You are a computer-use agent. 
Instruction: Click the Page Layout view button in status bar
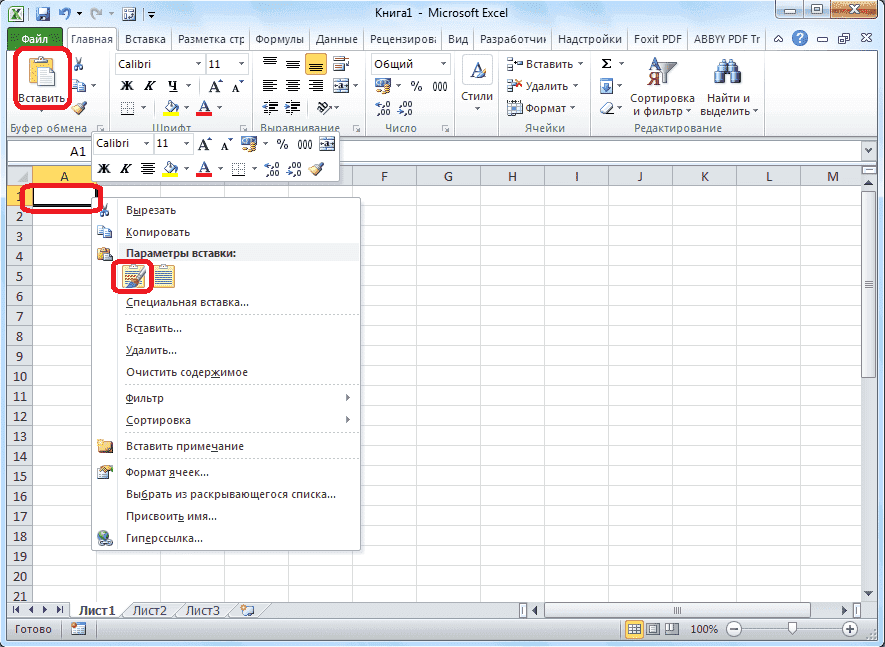[x=651, y=629]
